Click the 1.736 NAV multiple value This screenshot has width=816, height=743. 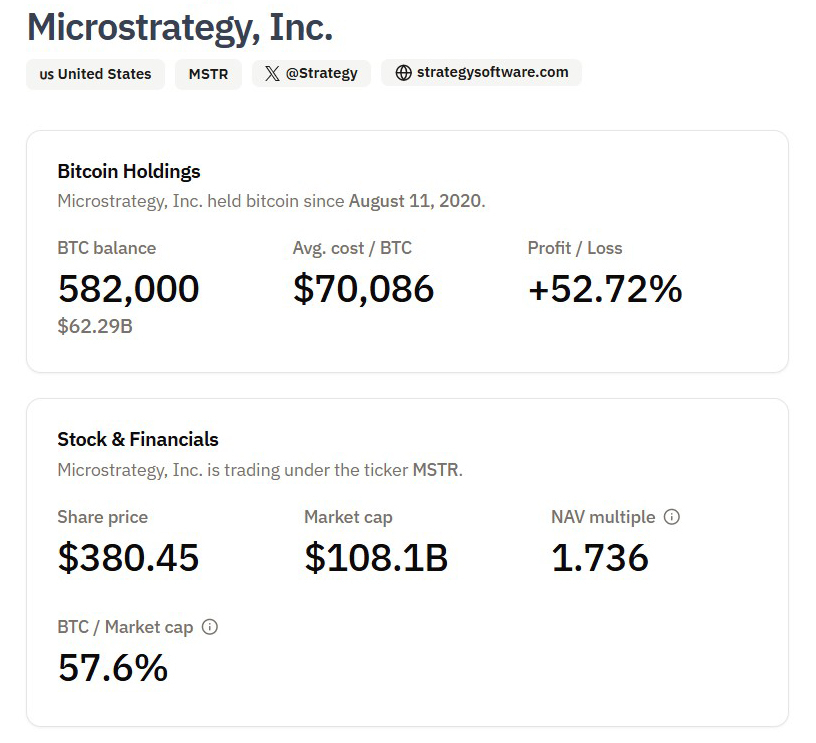(600, 558)
